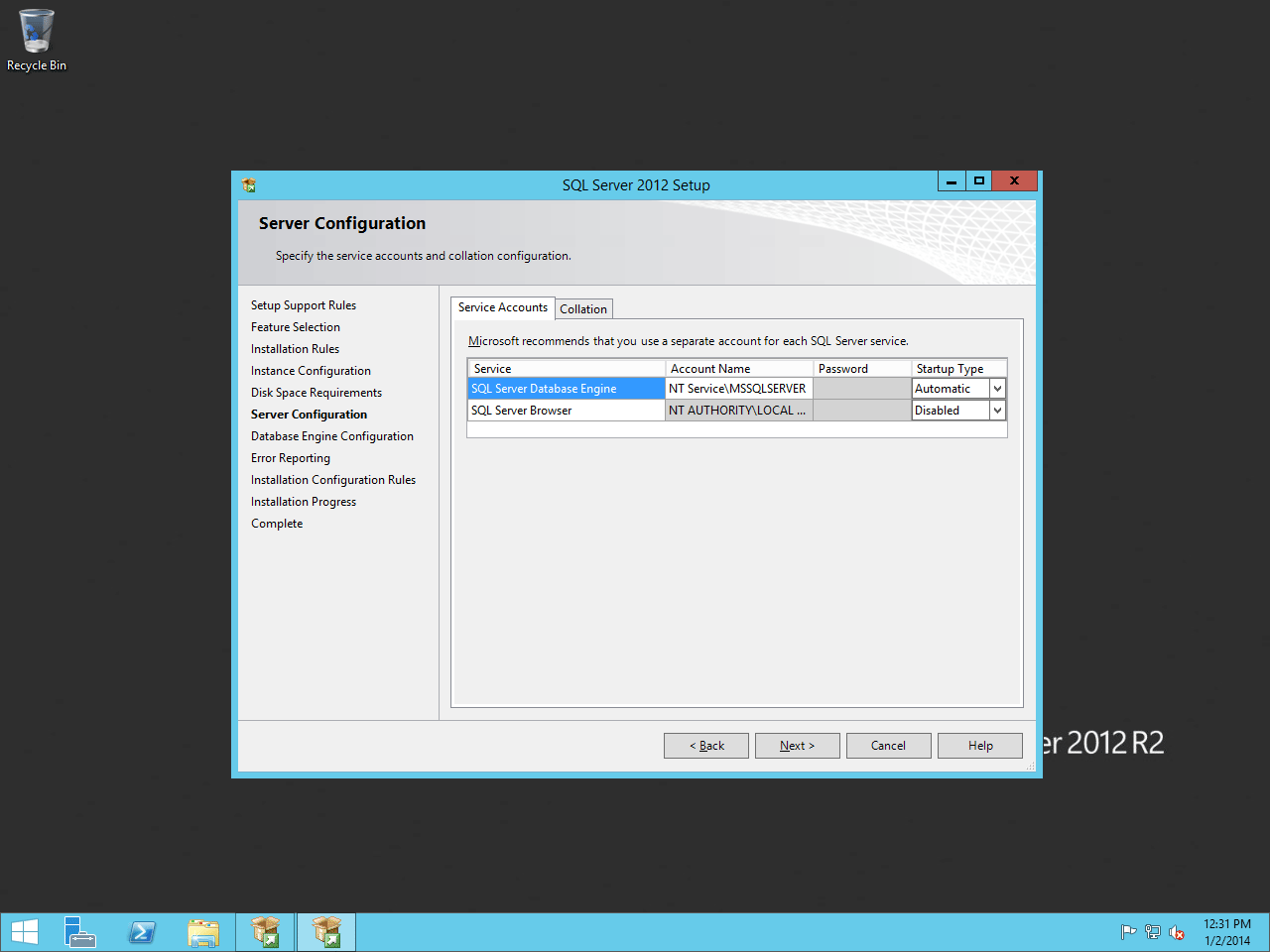Image resolution: width=1270 pixels, height=952 pixels.
Task: Select the SQL Server Browser row
Action: click(566, 411)
